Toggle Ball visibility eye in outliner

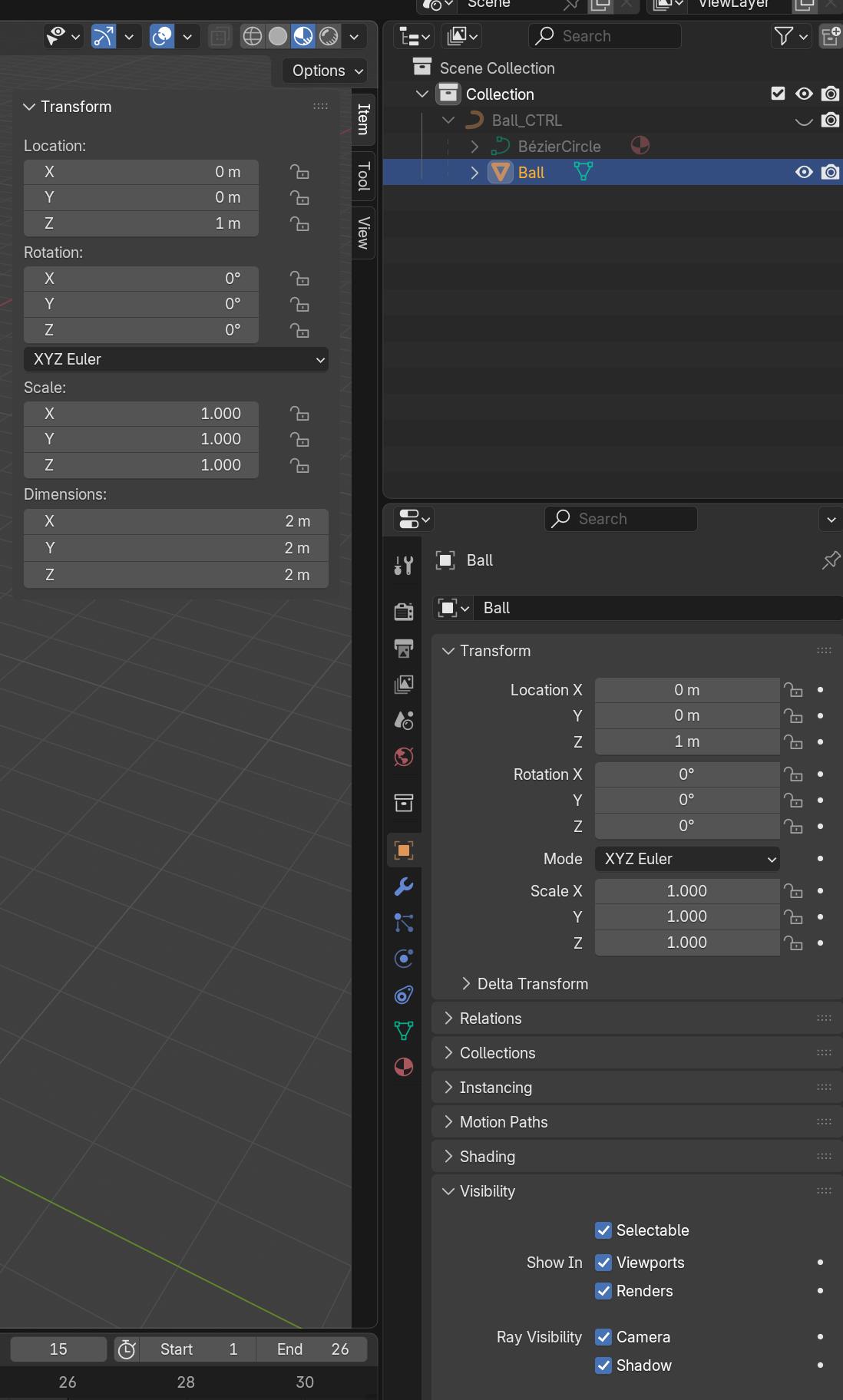tap(804, 172)
